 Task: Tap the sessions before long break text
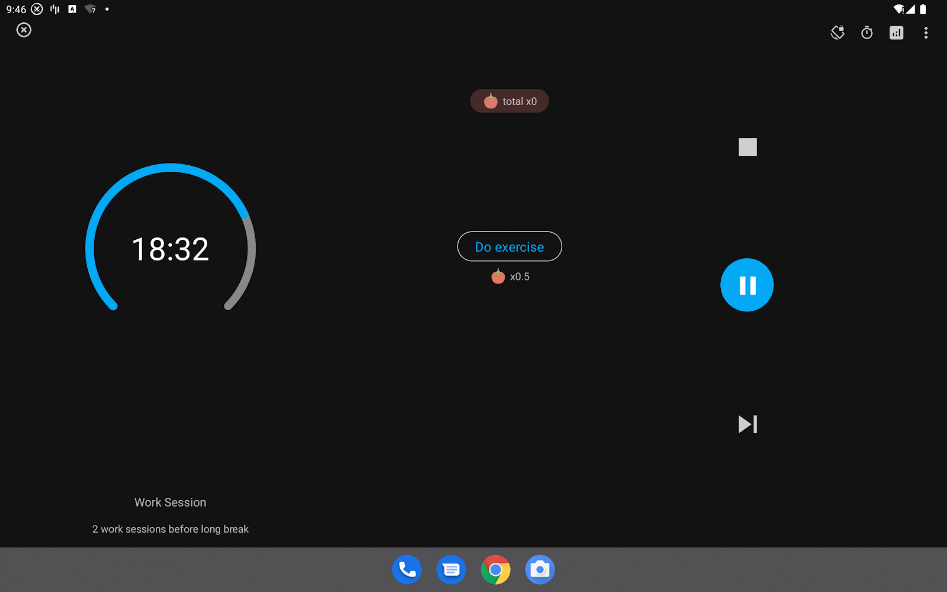(170, 529)
